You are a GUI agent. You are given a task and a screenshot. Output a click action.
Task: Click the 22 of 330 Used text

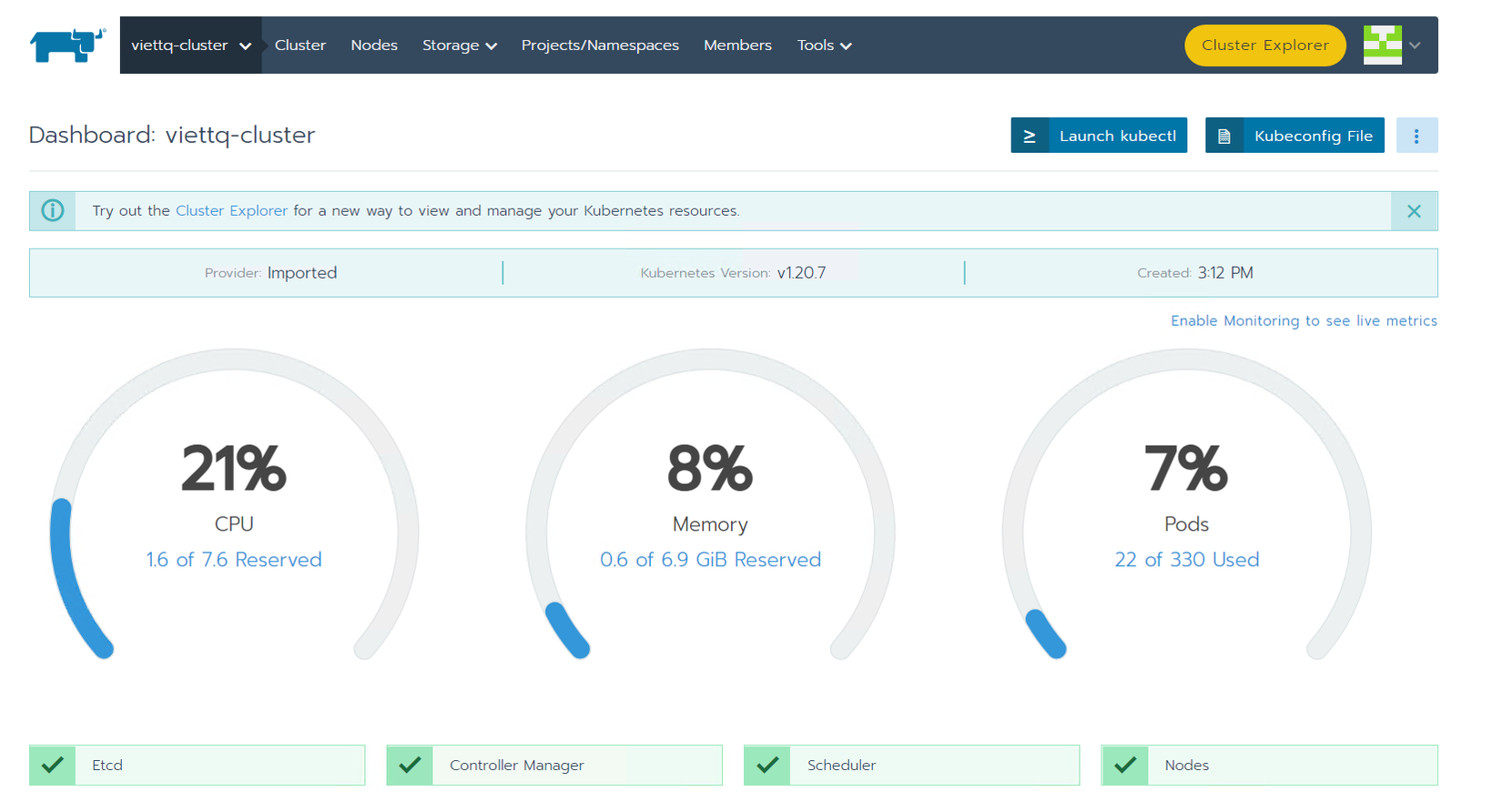[1187, 560]
